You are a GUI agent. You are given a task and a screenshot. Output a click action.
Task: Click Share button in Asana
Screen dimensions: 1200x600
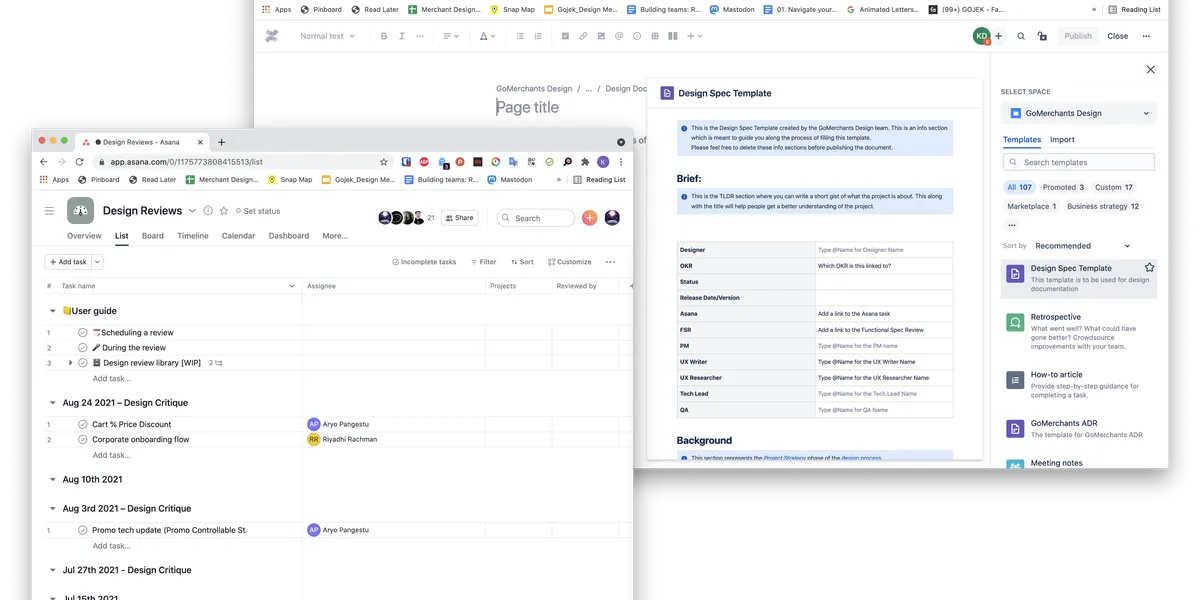(x=460, y=218)
